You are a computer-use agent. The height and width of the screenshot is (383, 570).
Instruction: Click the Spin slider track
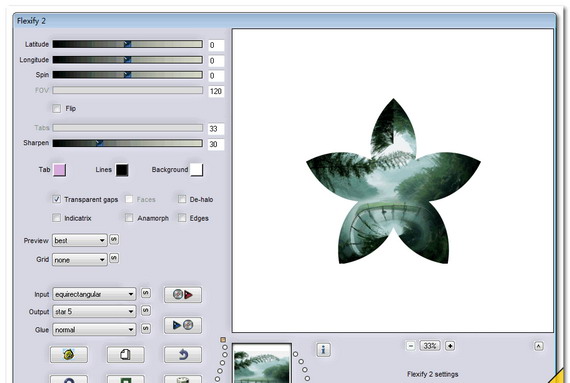pyautogui.click(x=128, y=75)
